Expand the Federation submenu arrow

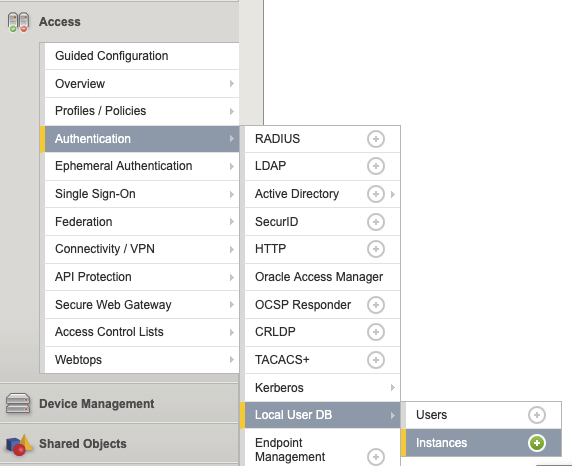click(x=232, y=222)
